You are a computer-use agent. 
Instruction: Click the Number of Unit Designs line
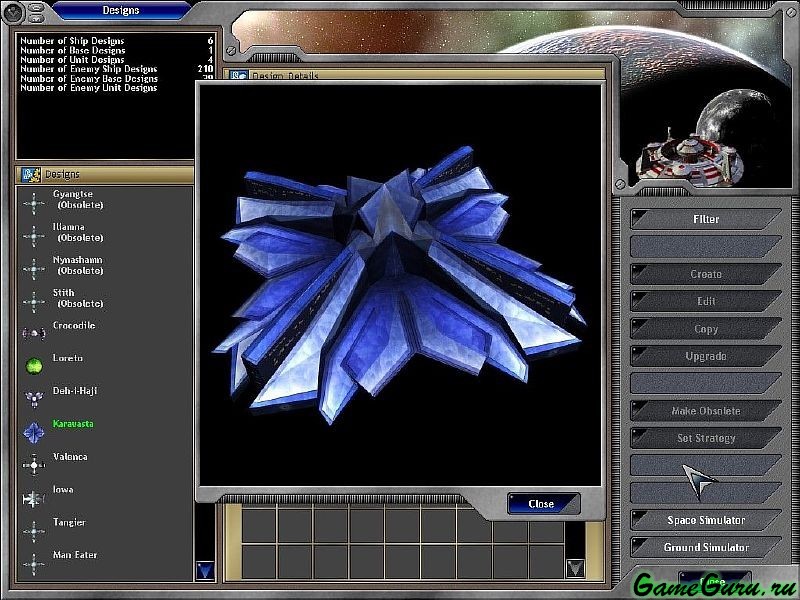point(116,60)
